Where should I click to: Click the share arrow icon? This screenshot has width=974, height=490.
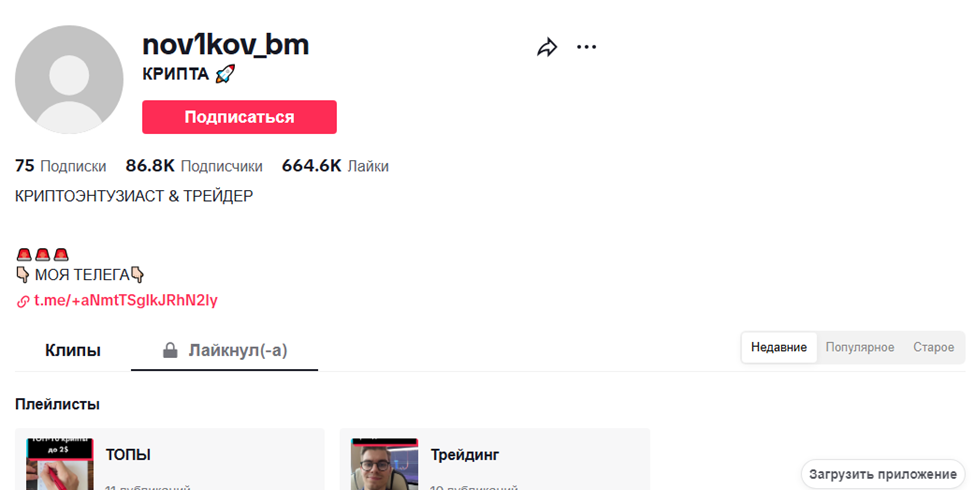(x=547, y=47)
